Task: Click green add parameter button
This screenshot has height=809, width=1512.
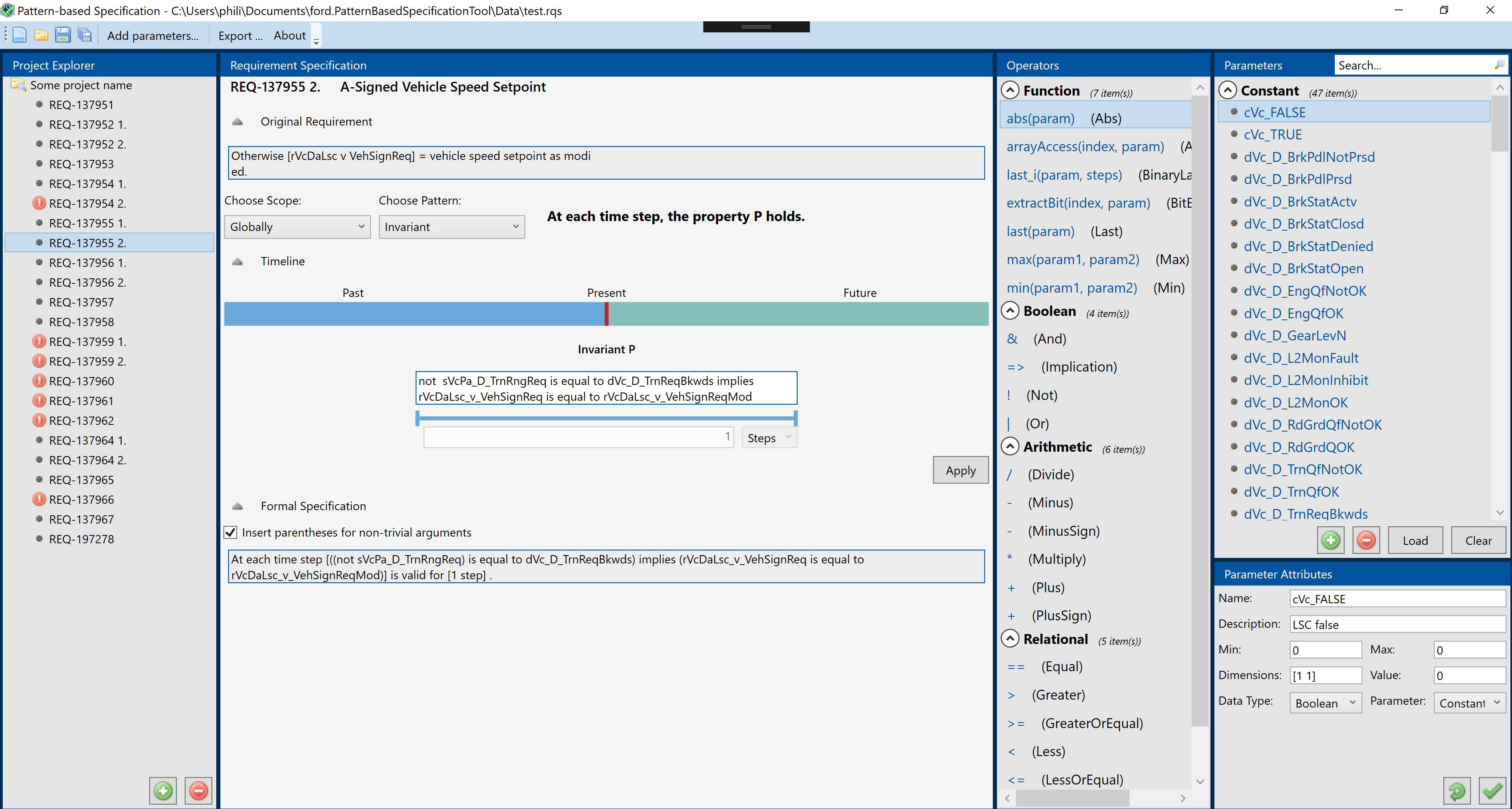Action: click(x=1330, y=540)
